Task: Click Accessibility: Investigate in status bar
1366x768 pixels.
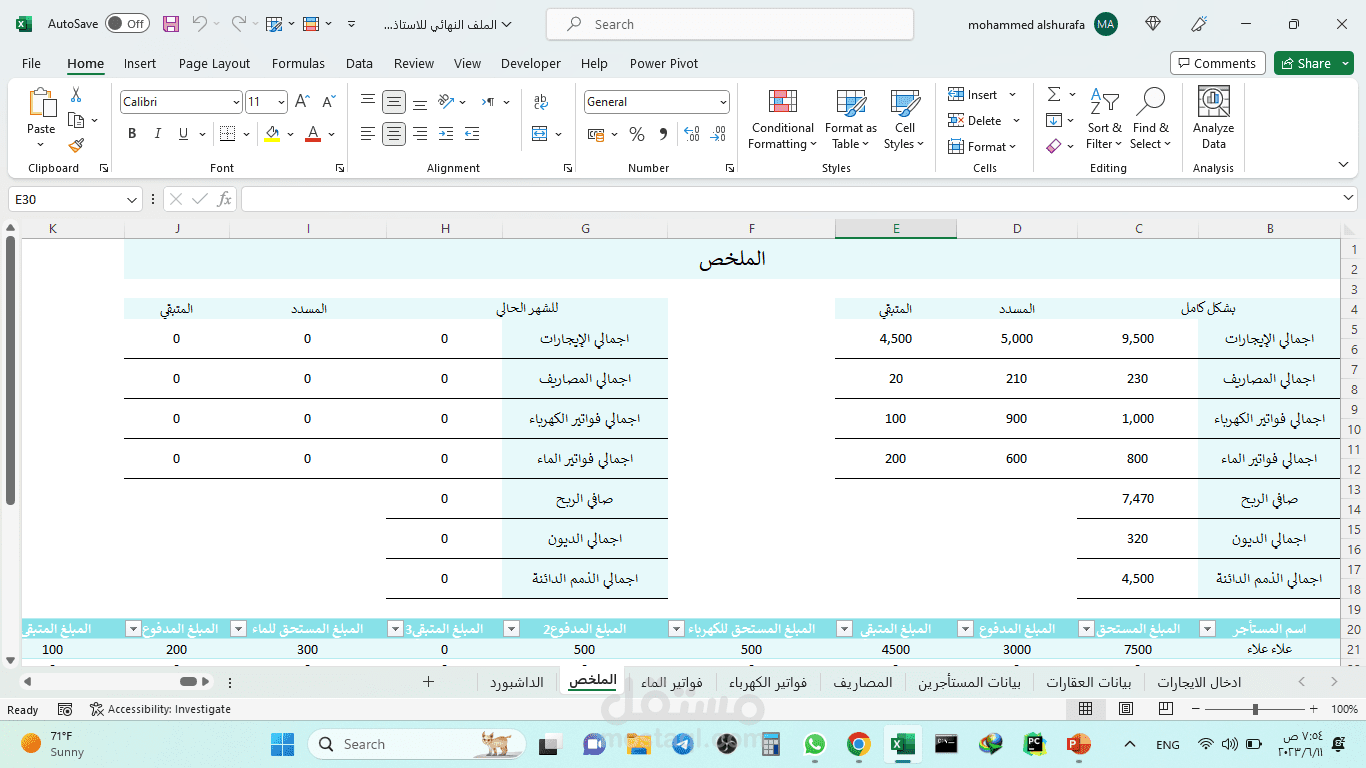Action: click(x=160, y=709)
